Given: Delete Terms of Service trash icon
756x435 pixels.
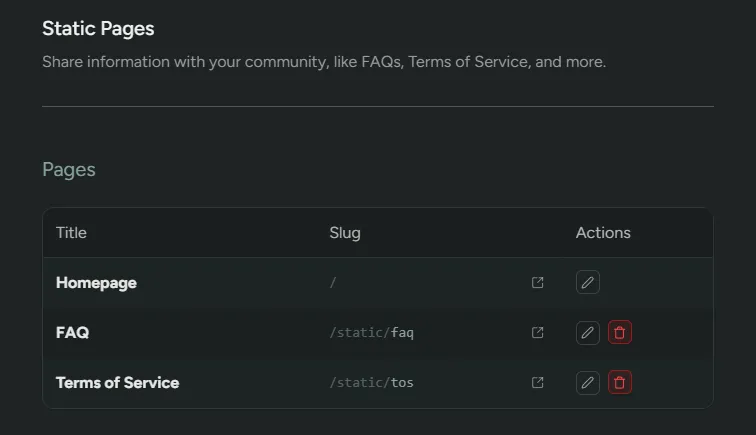Looking at the screenshot, I should click(x=620, y=382).
